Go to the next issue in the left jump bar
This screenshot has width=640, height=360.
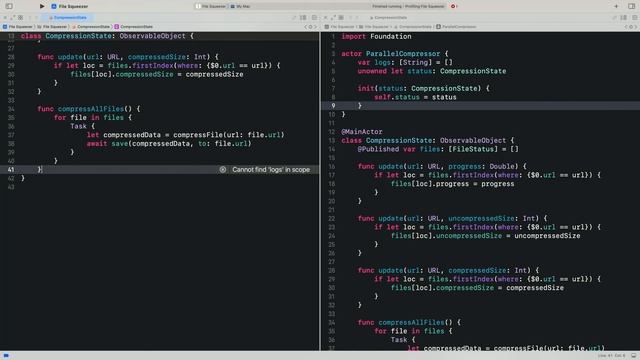(315, 27)
